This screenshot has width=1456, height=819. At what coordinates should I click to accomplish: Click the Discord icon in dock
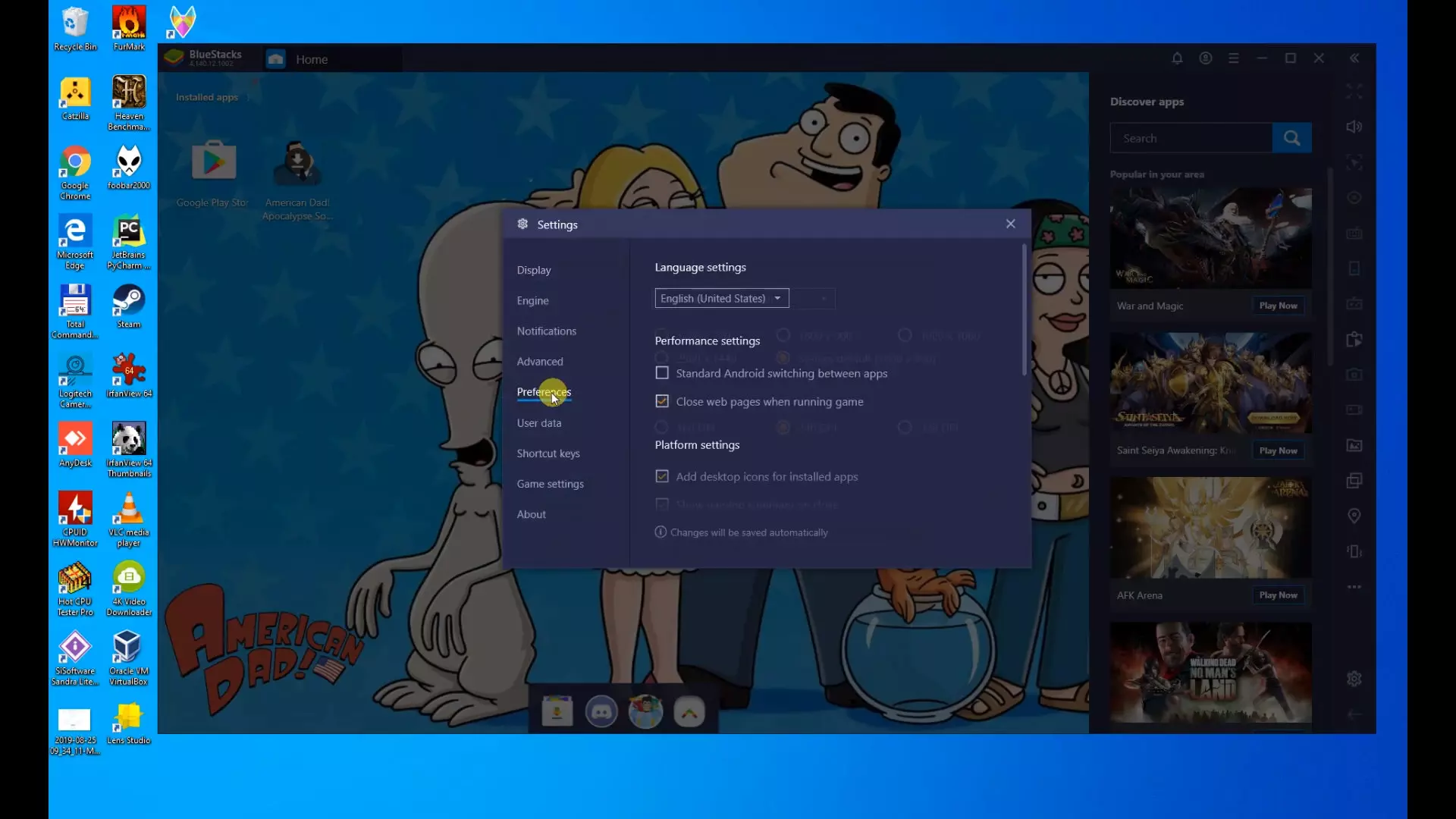pyautogui.click(x=601, y=712)
